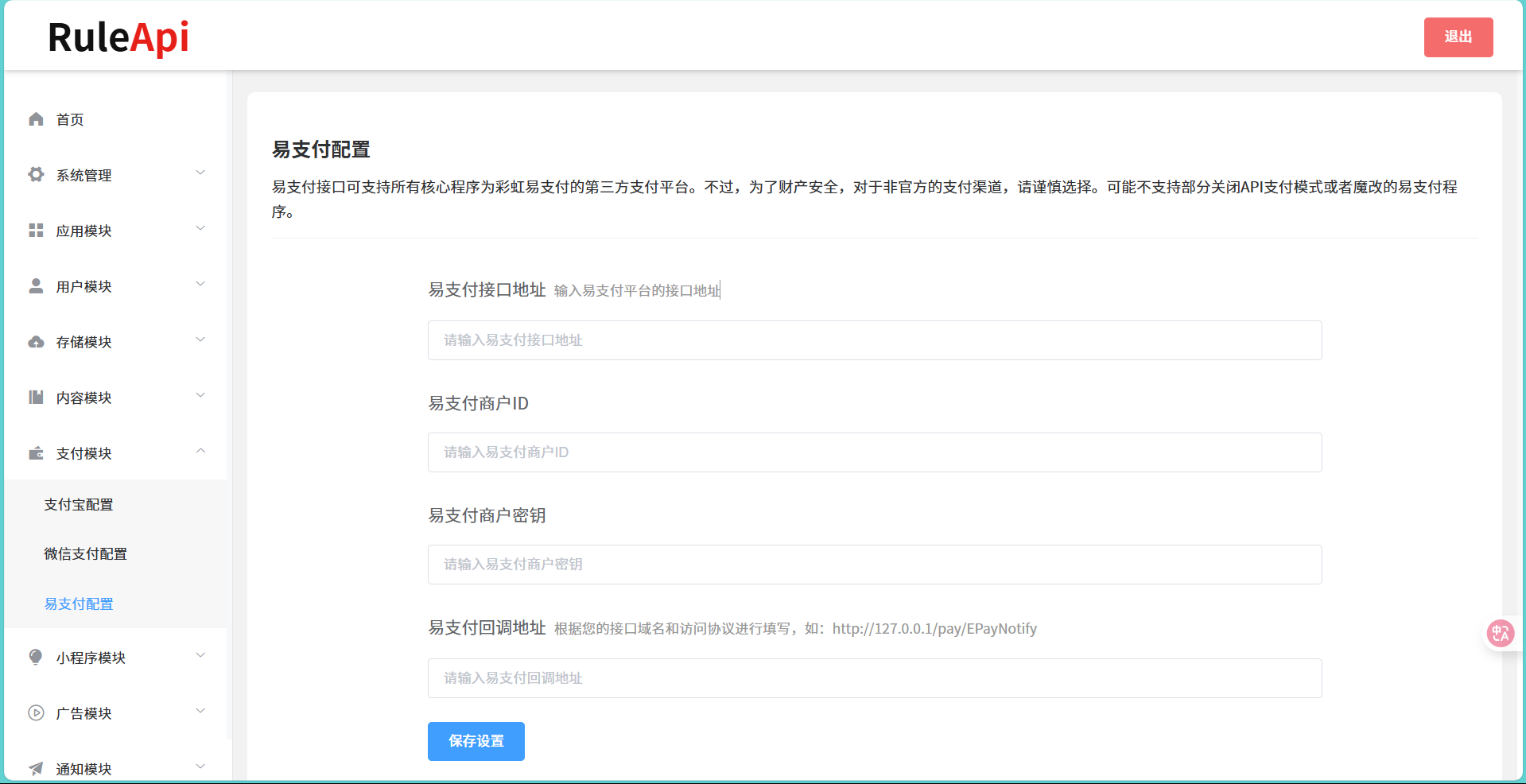Select the 应用模块 grid icon

click(36, 231)
